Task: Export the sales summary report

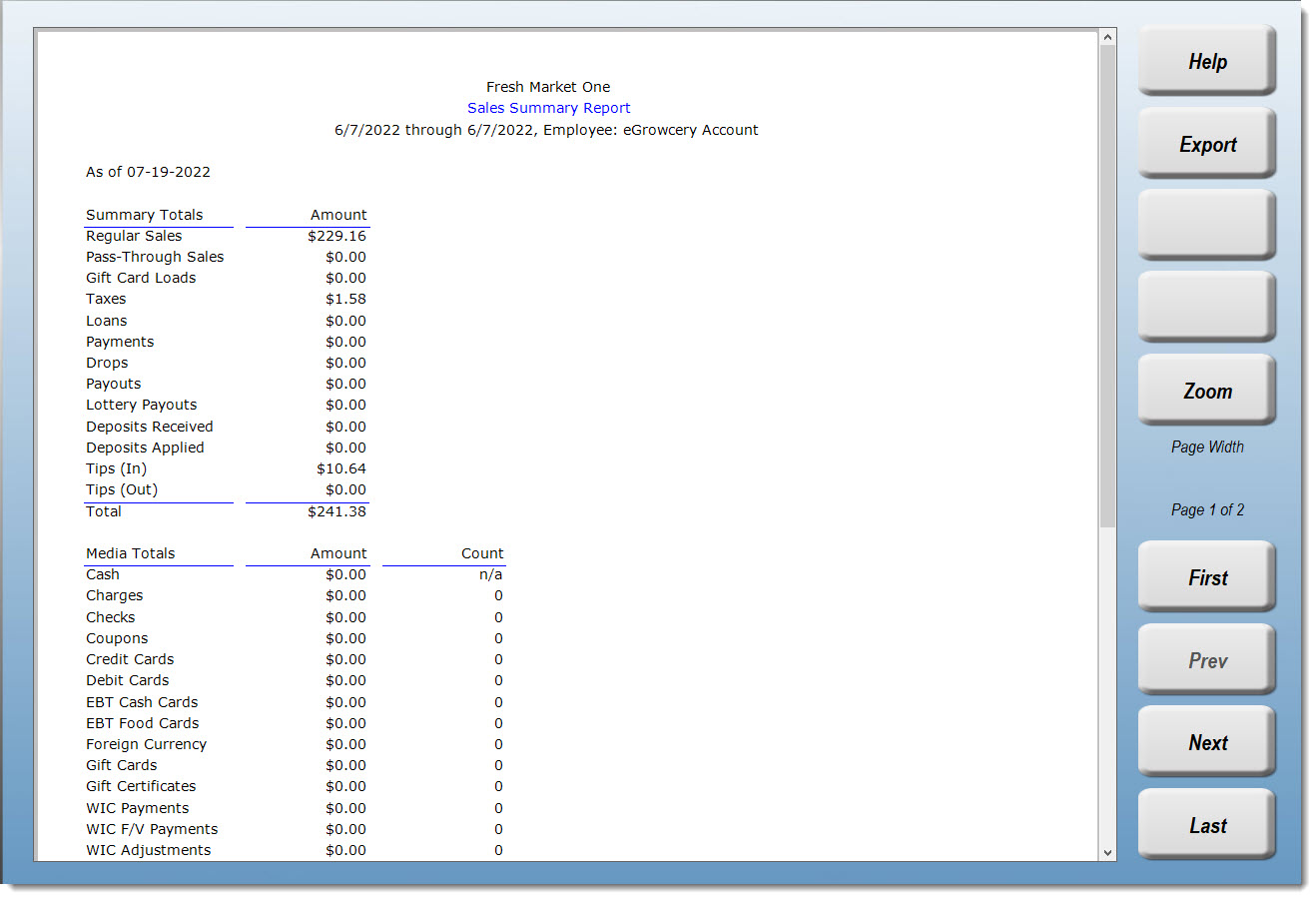Action: 1207,144
